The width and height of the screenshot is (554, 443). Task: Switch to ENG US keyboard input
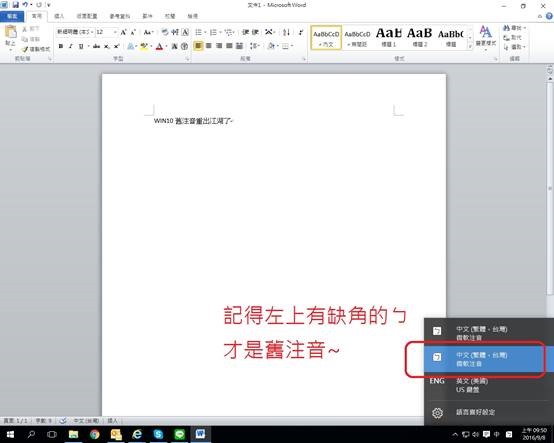point(485,385)
